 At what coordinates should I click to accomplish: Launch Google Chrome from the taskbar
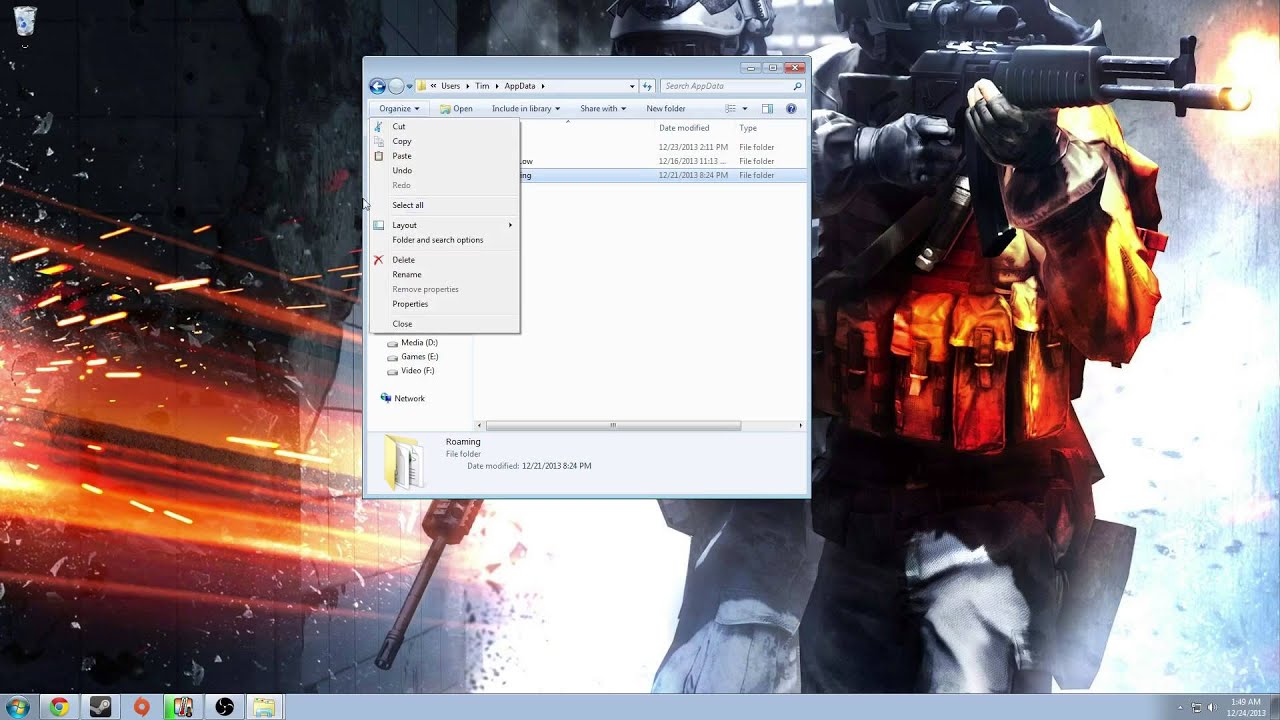pos(59,707)
